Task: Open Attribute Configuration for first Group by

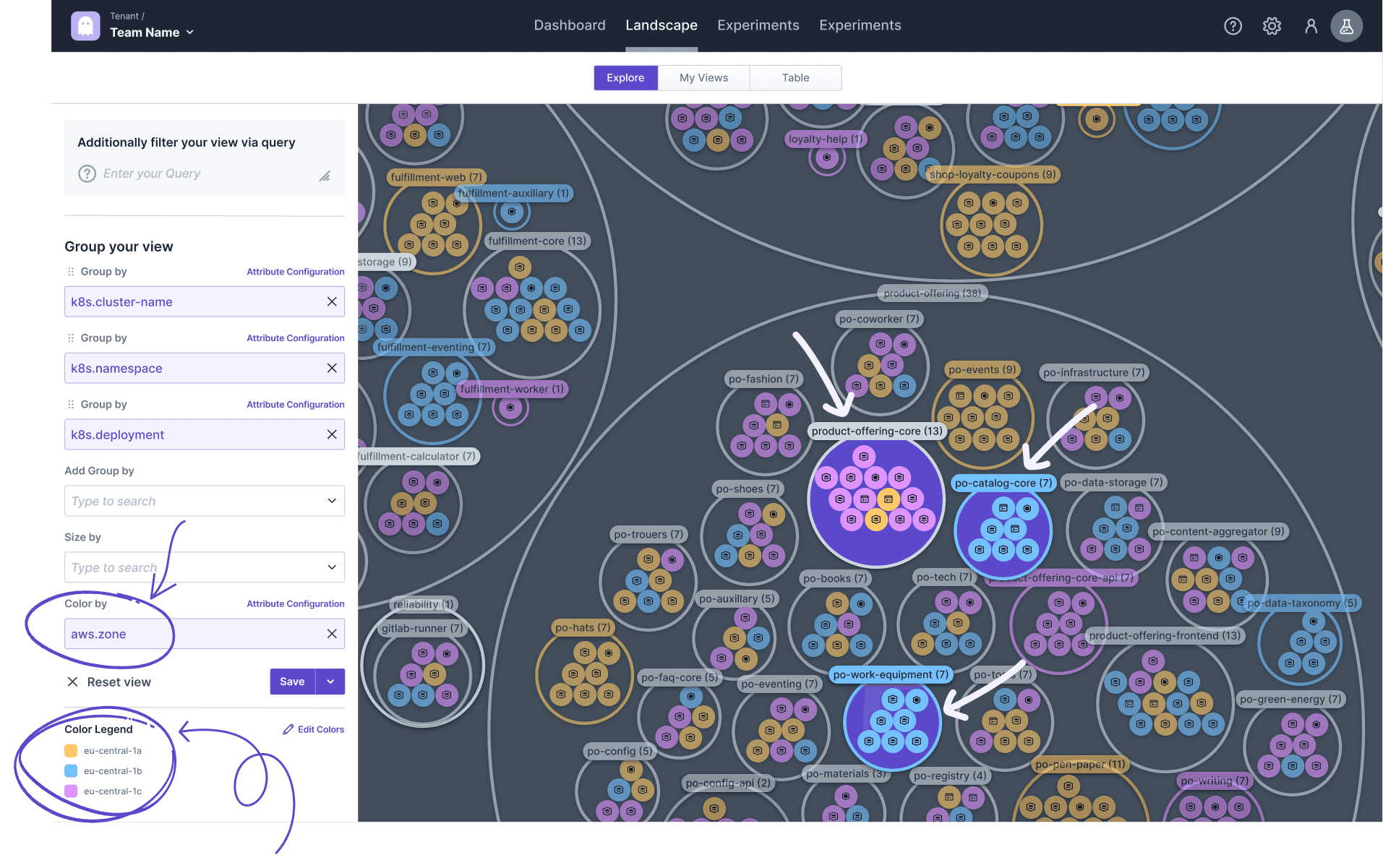Action: click(296, 272)
